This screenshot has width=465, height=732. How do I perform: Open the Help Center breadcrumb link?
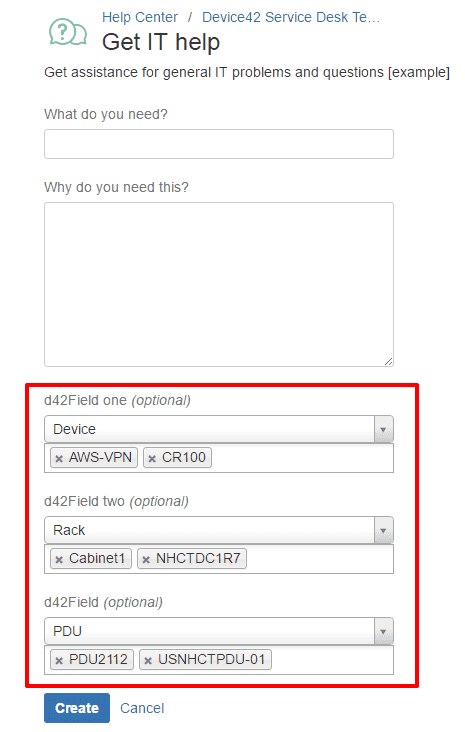pyautogui.click(x=140, y=17)
